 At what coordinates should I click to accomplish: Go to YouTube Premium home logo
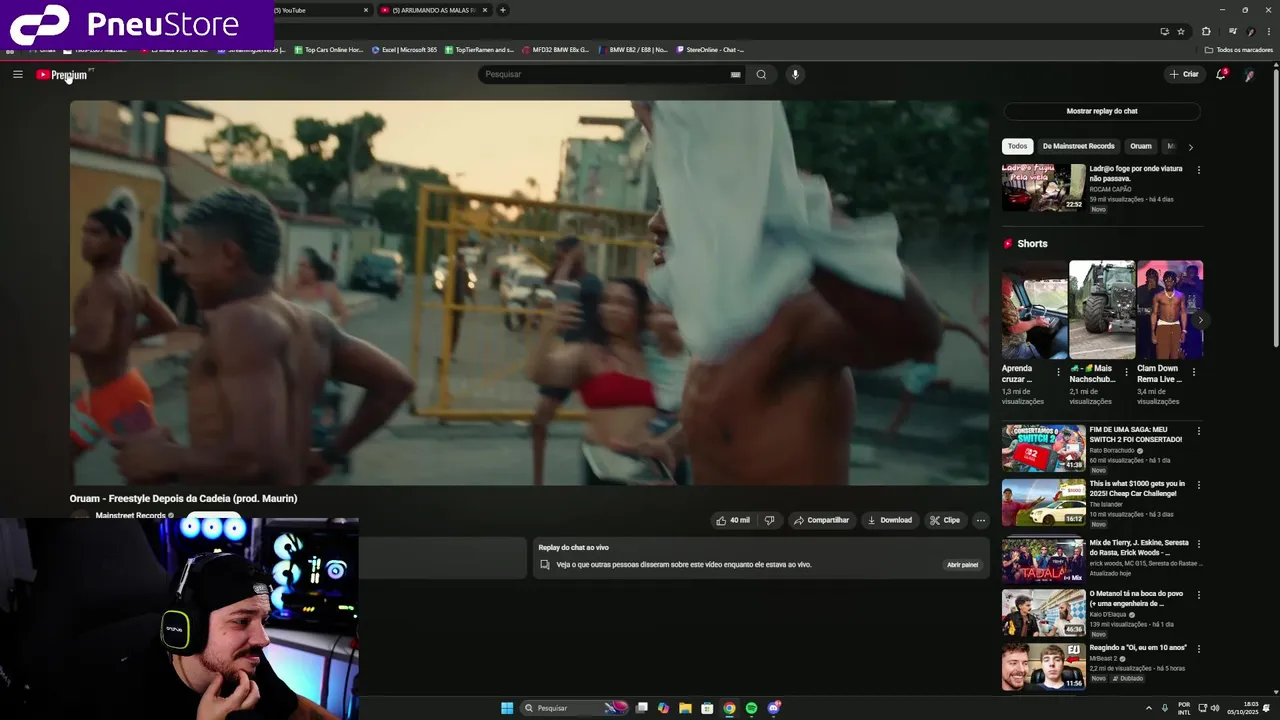(62, 75)
